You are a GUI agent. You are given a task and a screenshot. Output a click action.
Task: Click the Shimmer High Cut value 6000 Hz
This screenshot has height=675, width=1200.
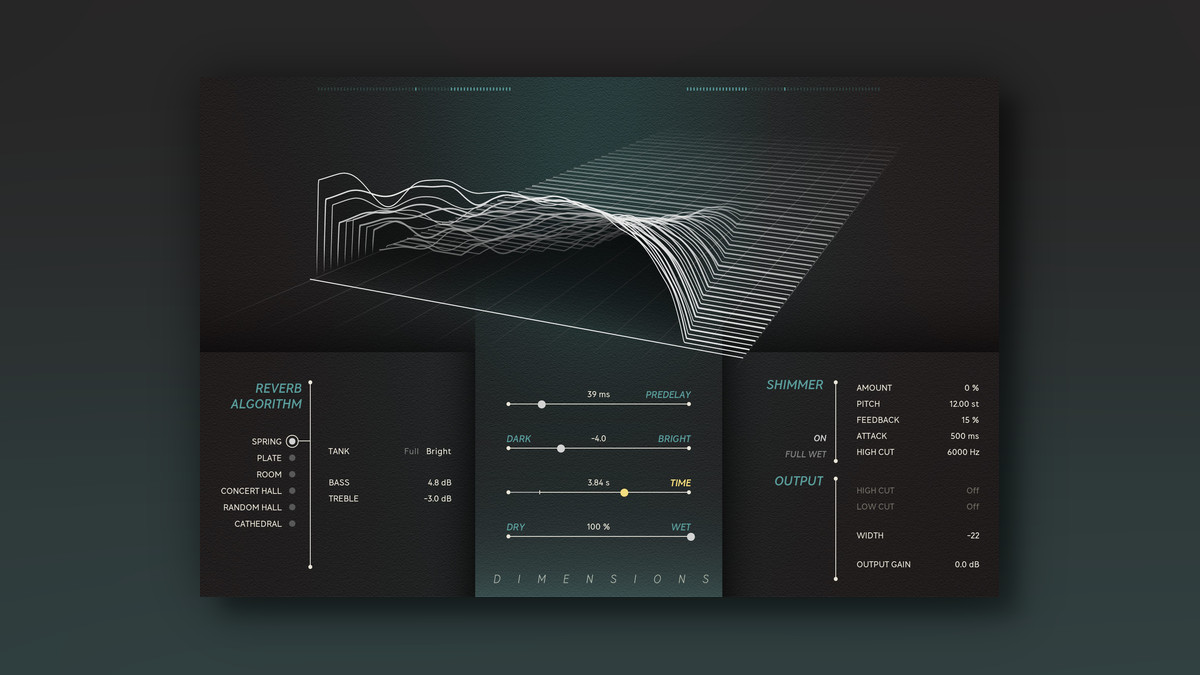click(x=963, y=452)
